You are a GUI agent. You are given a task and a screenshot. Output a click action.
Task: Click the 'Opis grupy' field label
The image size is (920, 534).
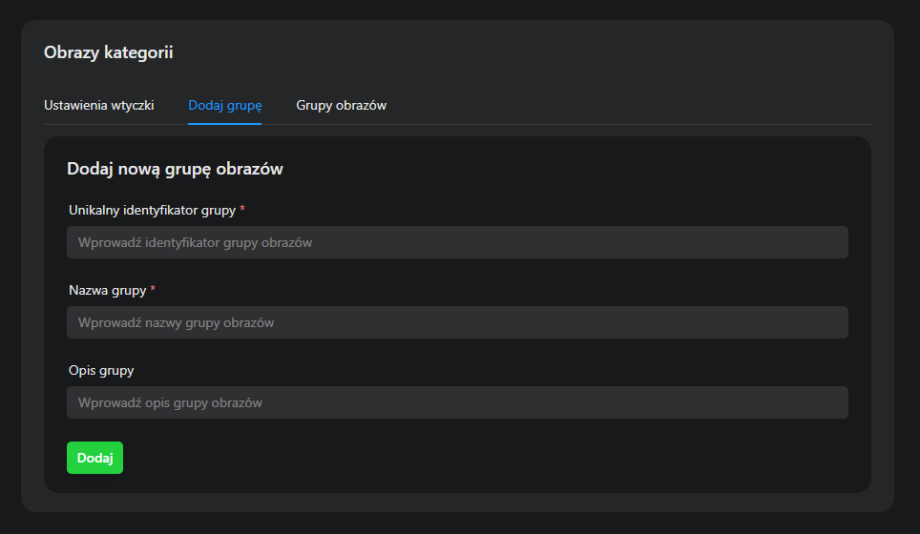click(x=101, y=370)
